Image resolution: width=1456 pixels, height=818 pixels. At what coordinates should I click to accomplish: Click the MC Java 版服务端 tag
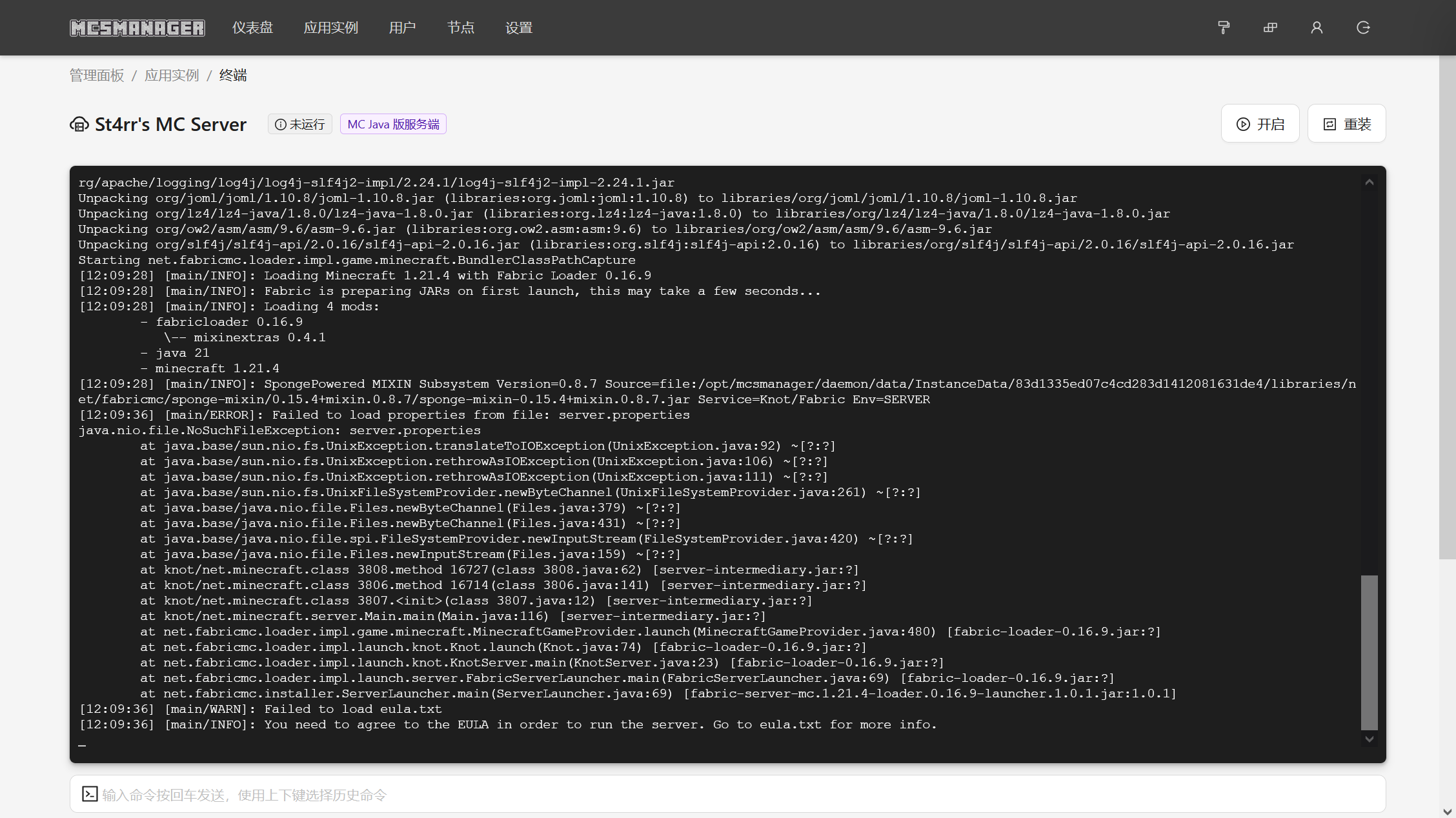(x=393, y=124)
